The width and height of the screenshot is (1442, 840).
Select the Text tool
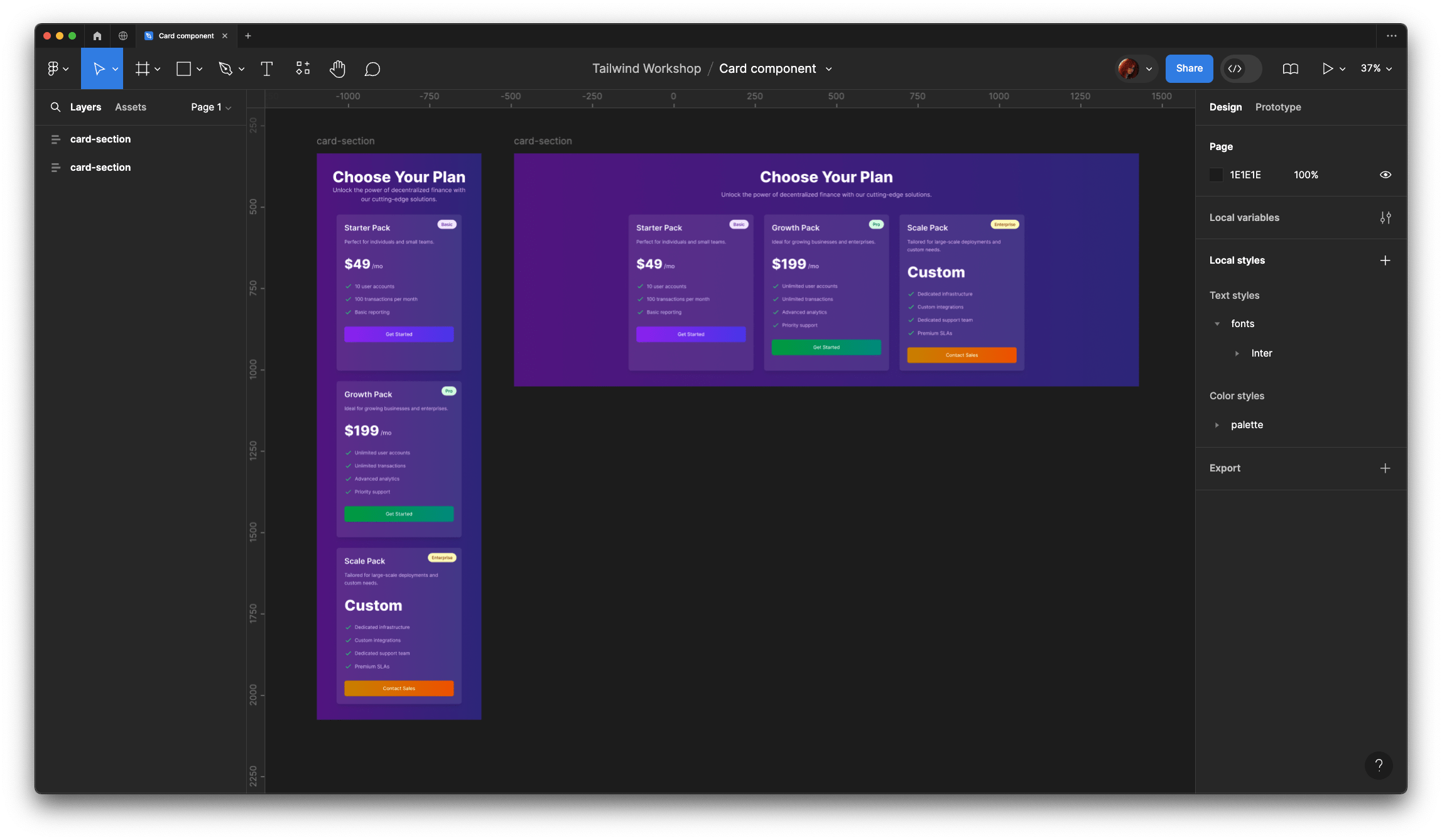[x=266, y=69]
